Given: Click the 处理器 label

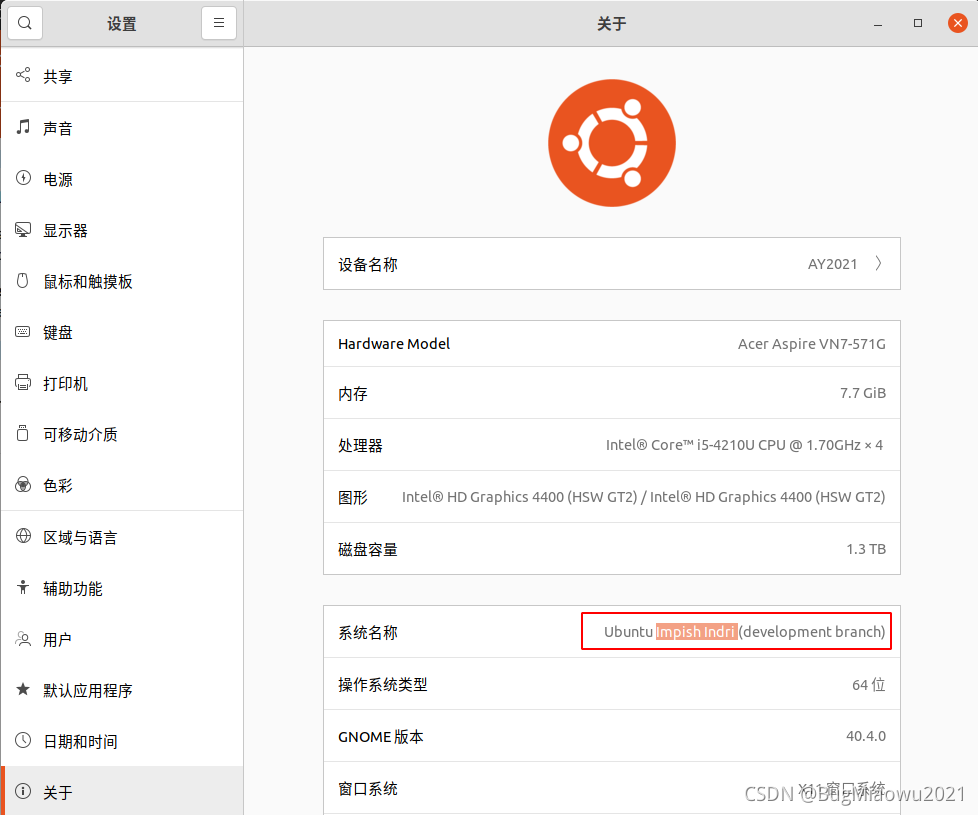Looking at the screenshot, I should point(360,445).
